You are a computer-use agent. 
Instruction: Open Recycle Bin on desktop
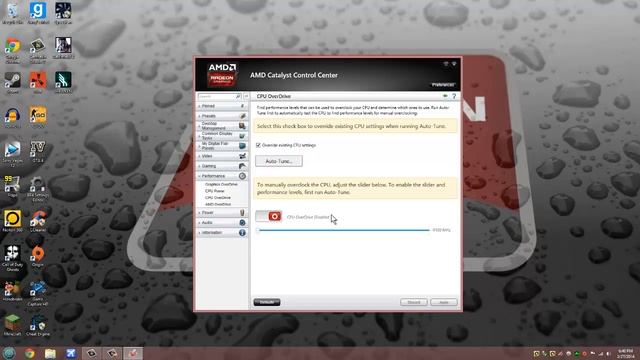(x=12, y=13)
